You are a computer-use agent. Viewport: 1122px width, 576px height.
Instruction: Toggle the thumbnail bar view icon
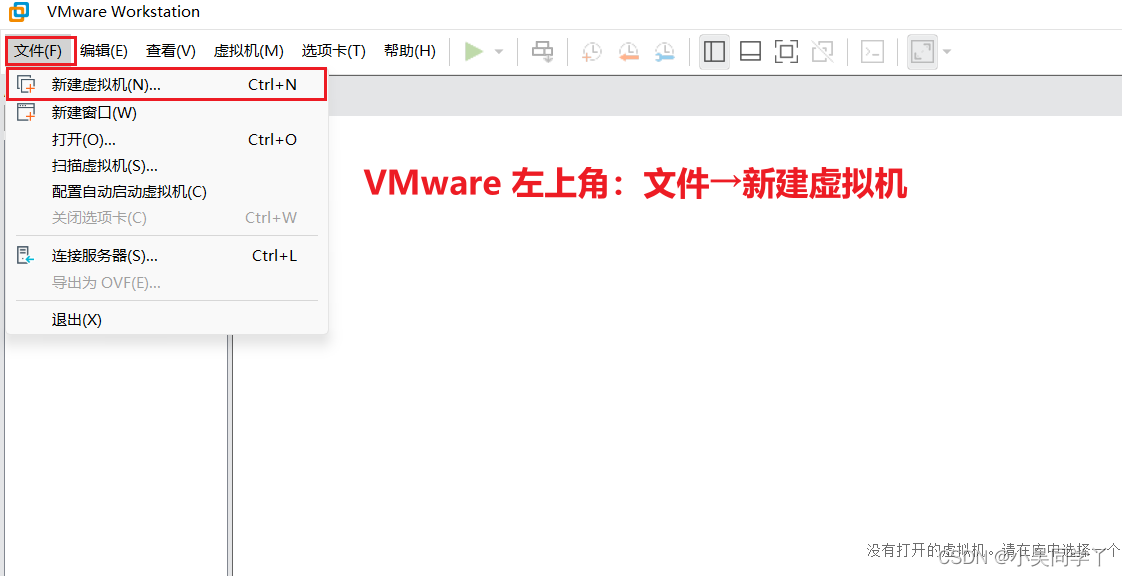(x=750, y=52)
